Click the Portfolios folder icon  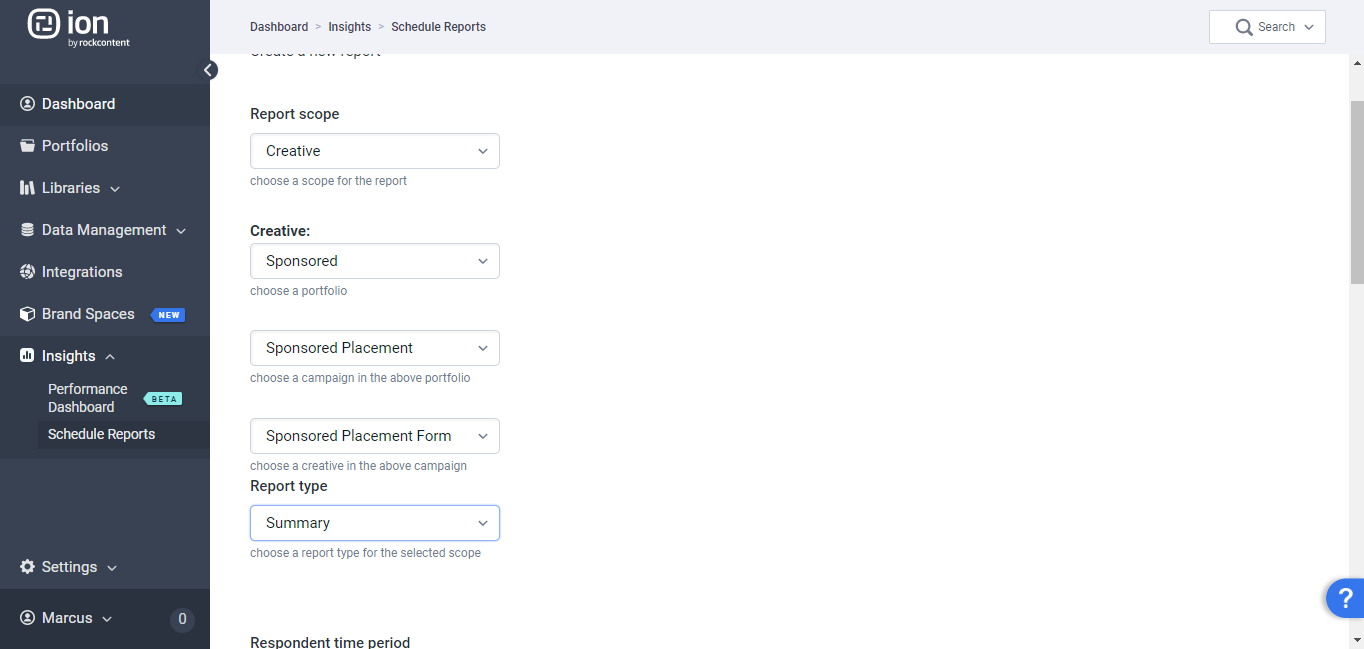27,146
